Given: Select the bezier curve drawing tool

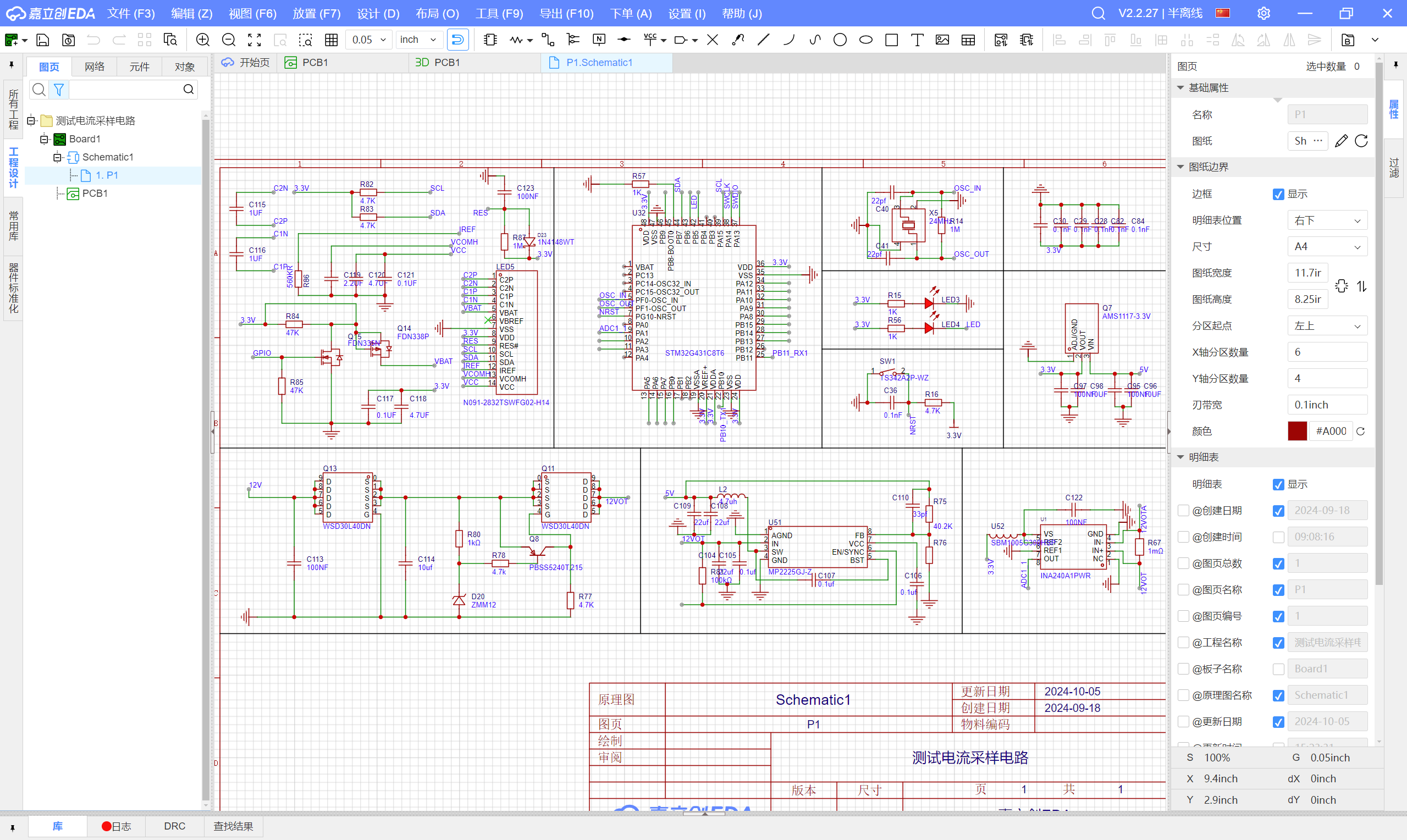Looking at the screenshot, I should pos(815,40).
